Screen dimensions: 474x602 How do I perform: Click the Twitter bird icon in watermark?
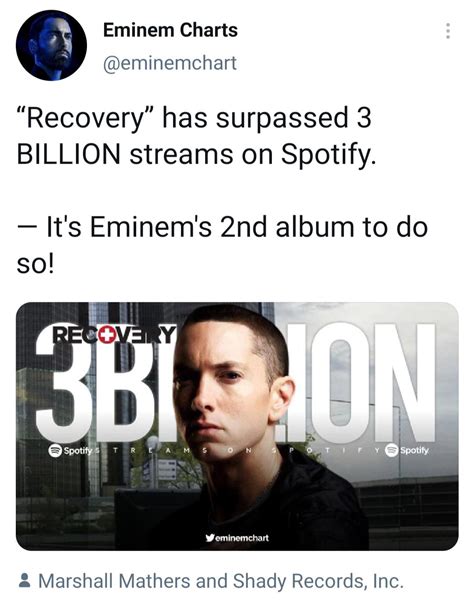tap(210, 538)
